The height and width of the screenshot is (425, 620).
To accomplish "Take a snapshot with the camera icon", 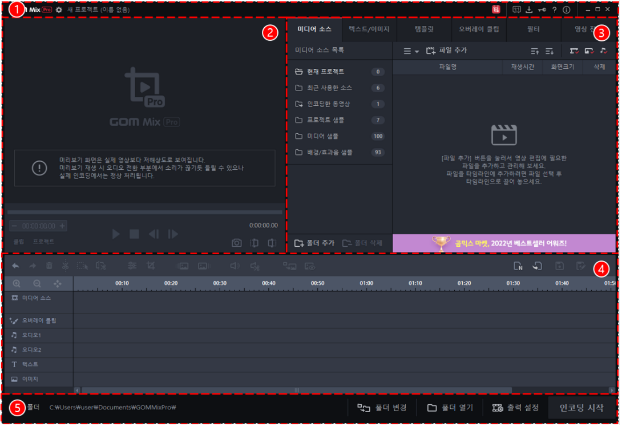I will 237,242.
